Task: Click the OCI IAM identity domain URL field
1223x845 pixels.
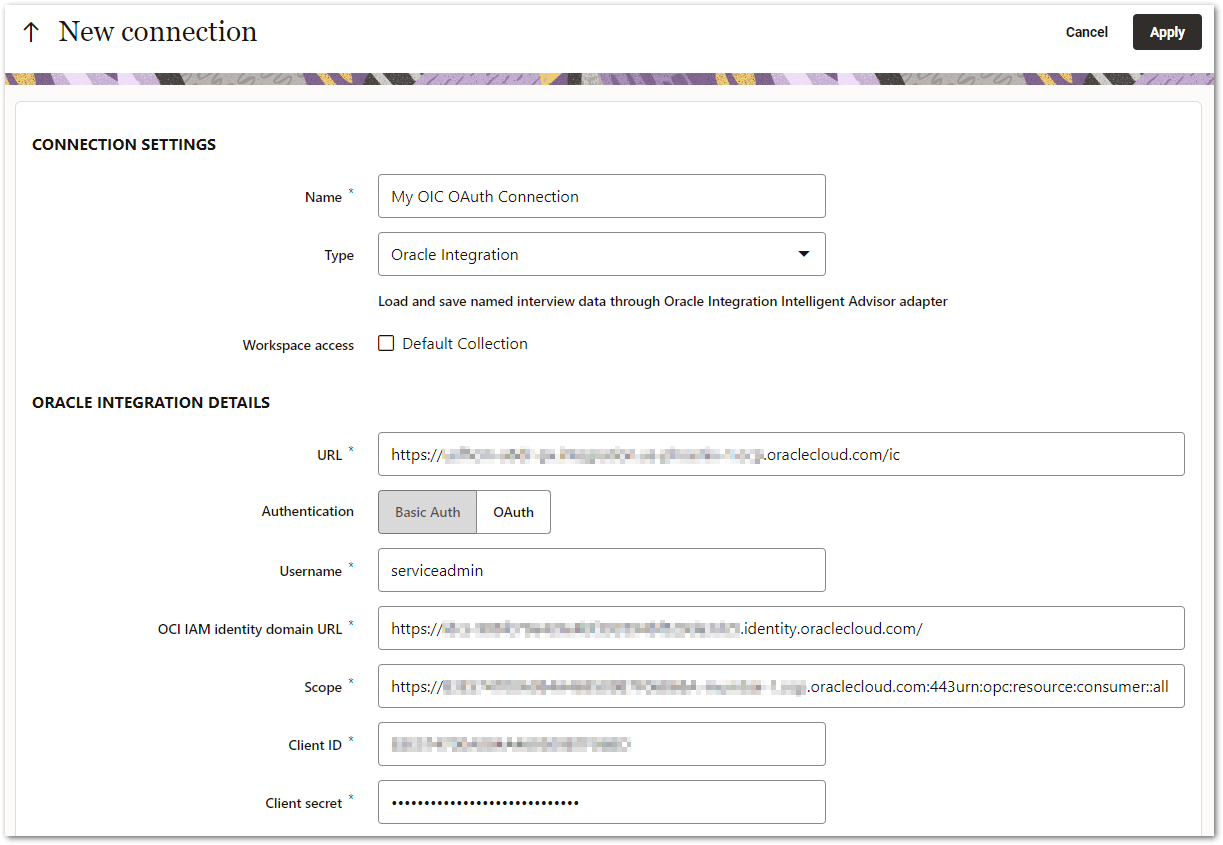Action: [780, 628]
